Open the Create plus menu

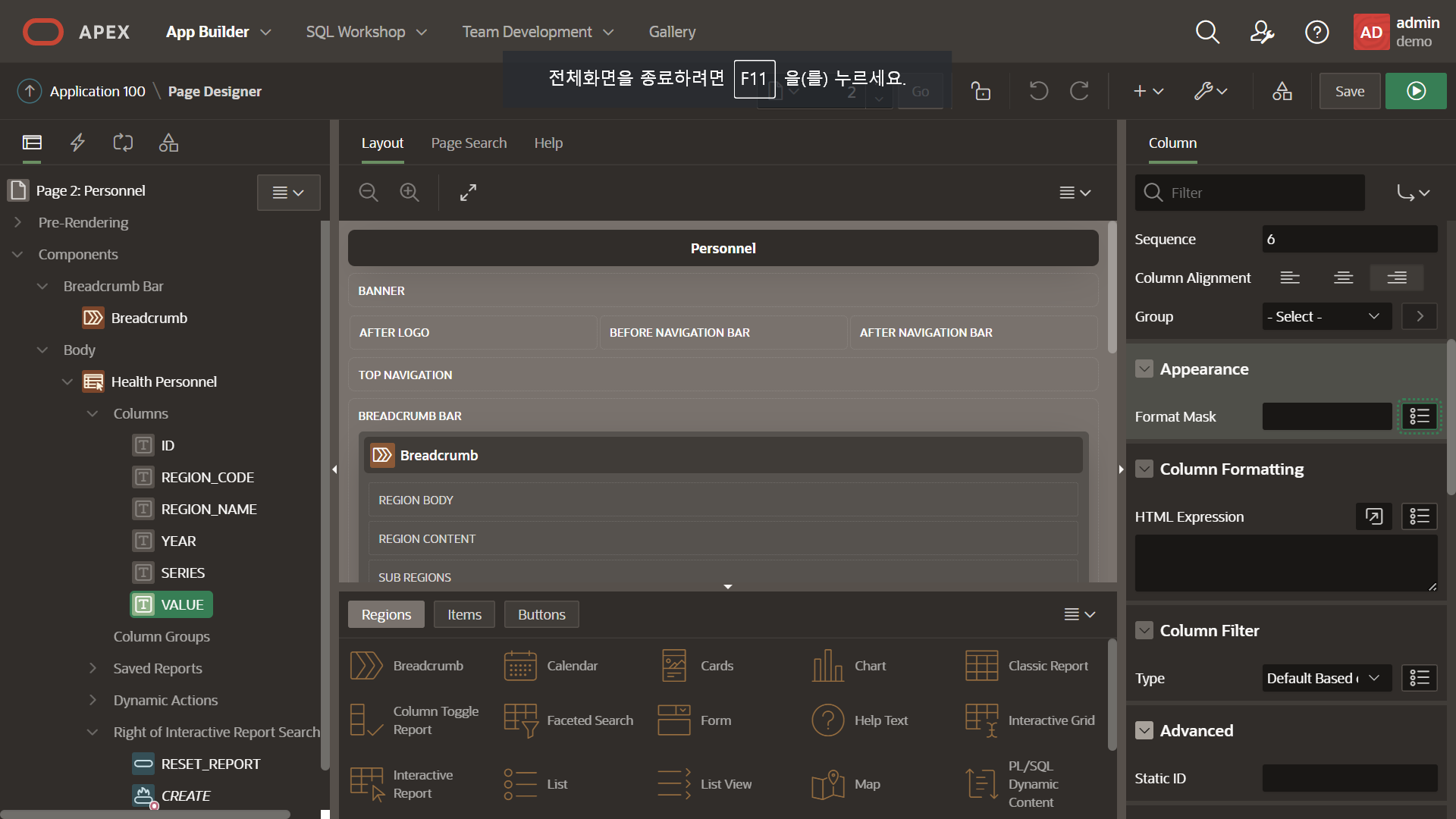click(x=1148, y=91)
